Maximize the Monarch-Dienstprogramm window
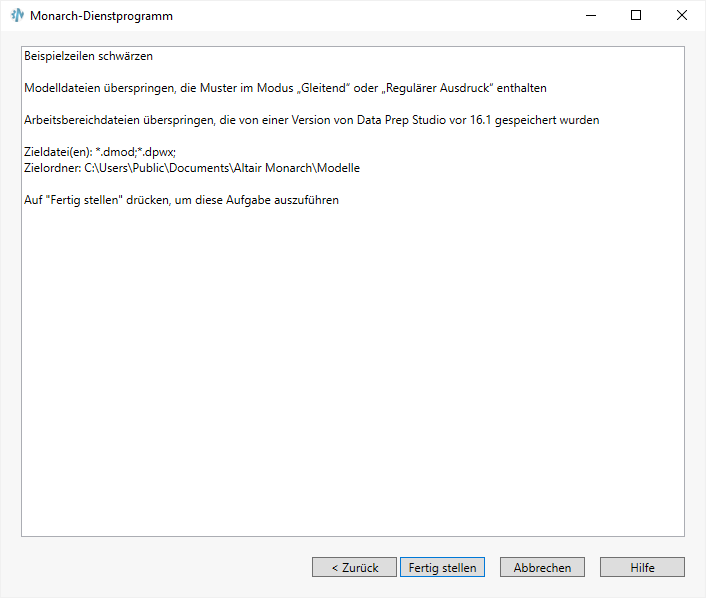Viewport: 706px width, 598px height. (636, 15)
